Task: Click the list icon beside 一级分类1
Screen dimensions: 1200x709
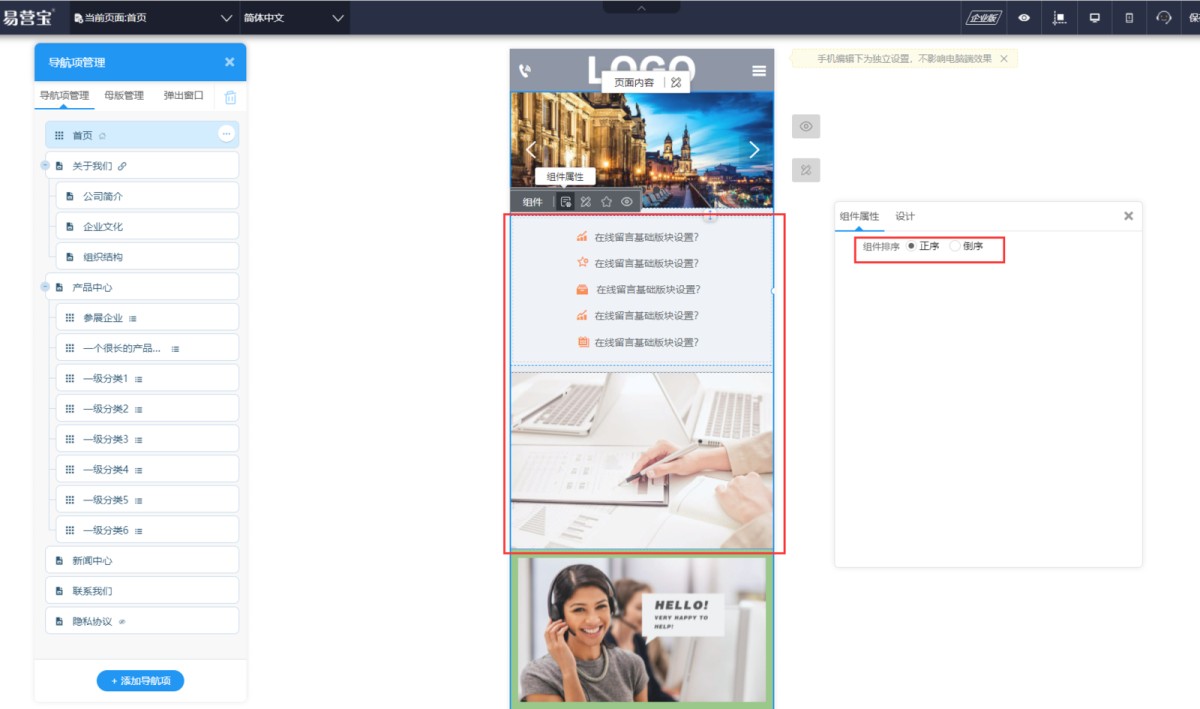Action: pos(139,379)
